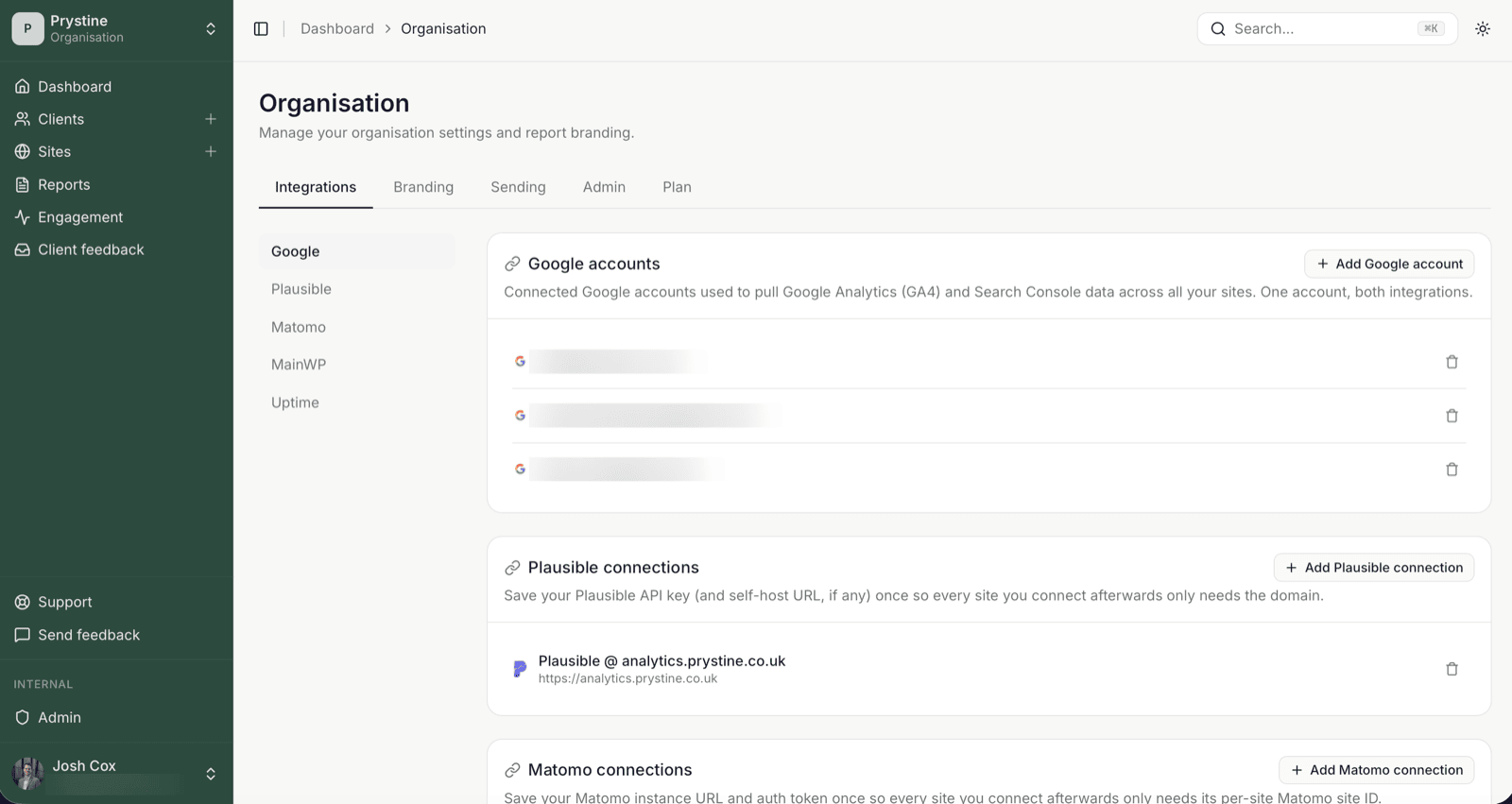This screenshot has height=804, width=1512.
Task: Delete the second Google account
Action: 1452,416
